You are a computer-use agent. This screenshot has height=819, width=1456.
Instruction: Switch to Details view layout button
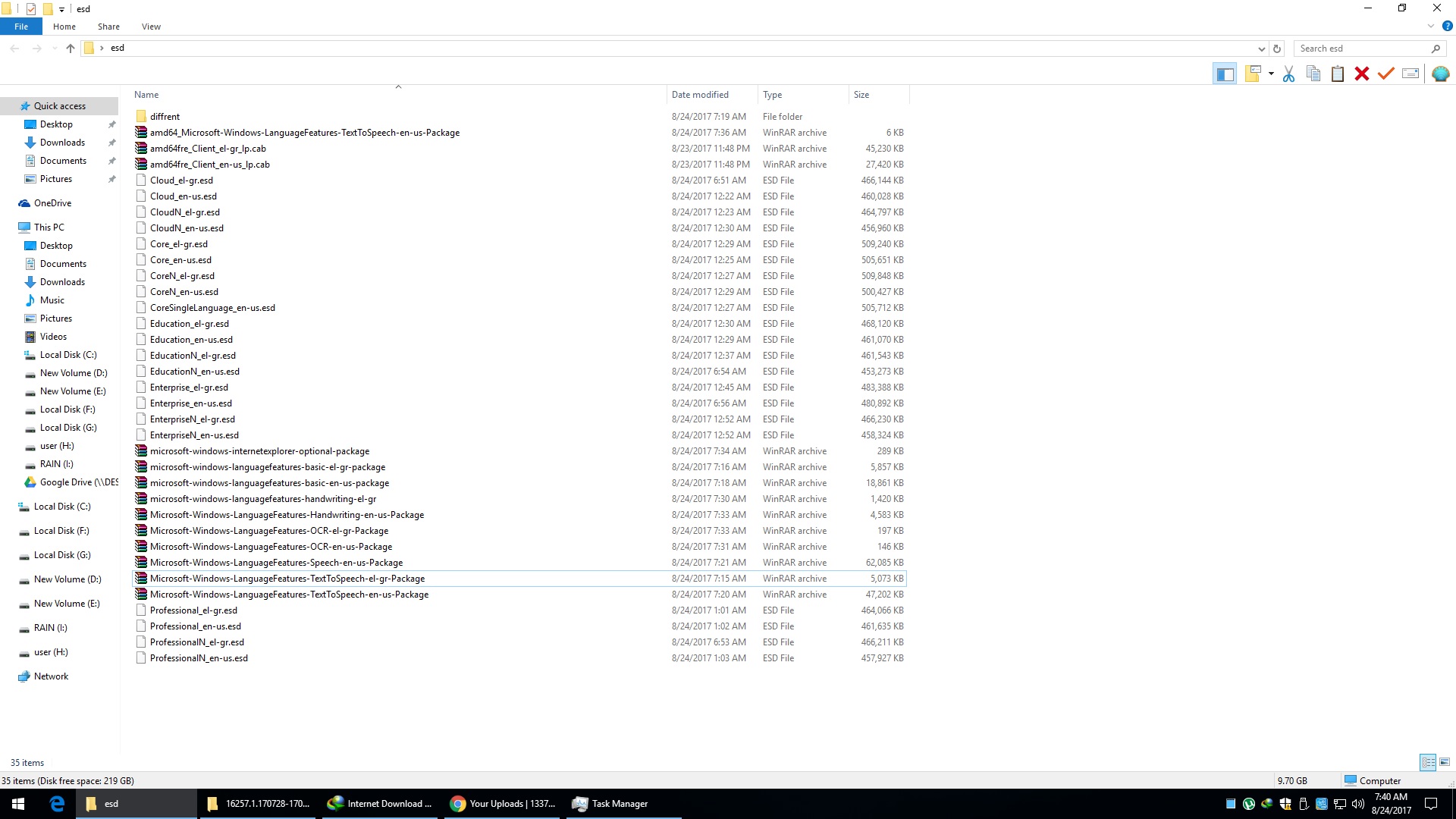click(x=1428, y=762)
